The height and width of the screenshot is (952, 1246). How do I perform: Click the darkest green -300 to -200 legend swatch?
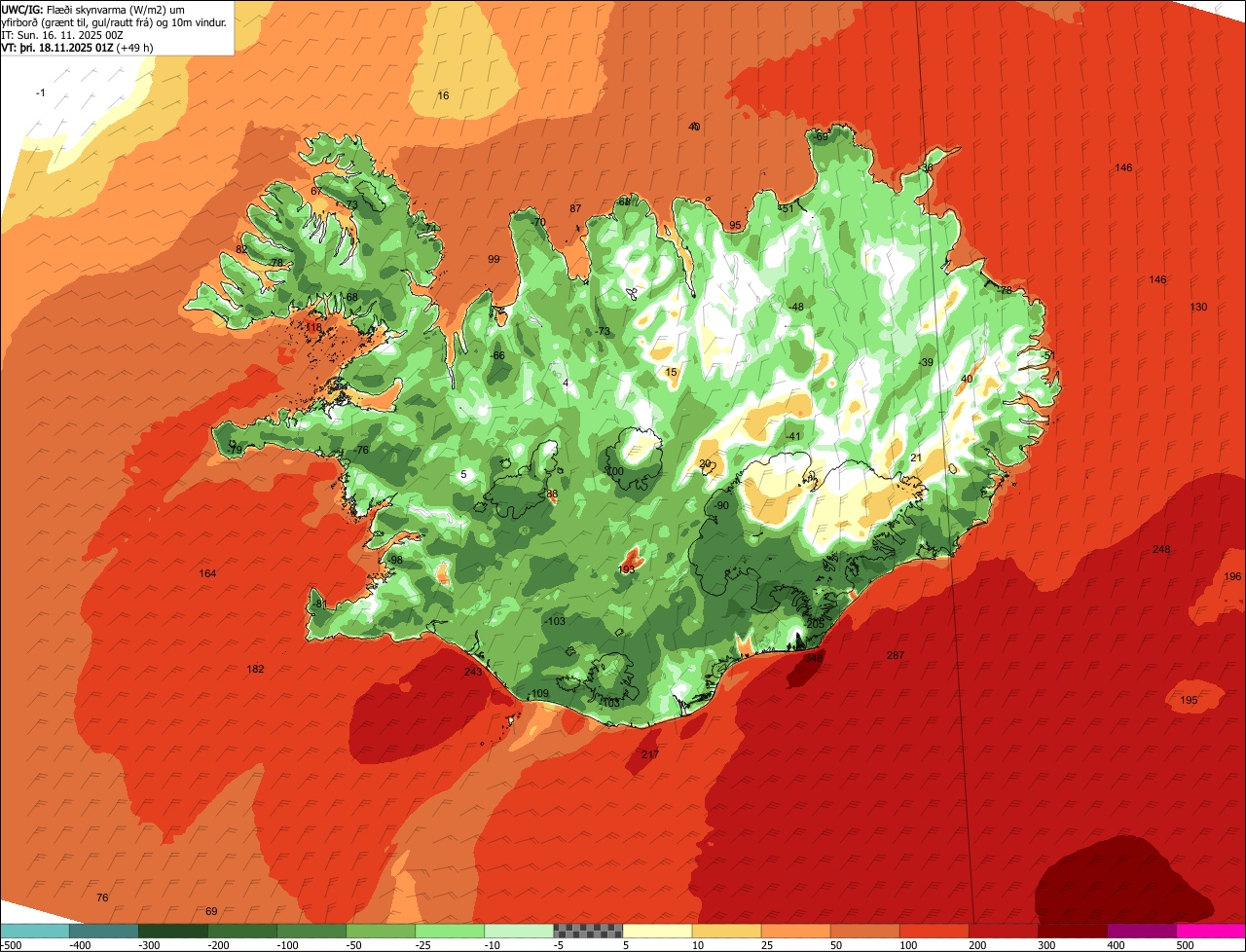(x=173, y=931)
